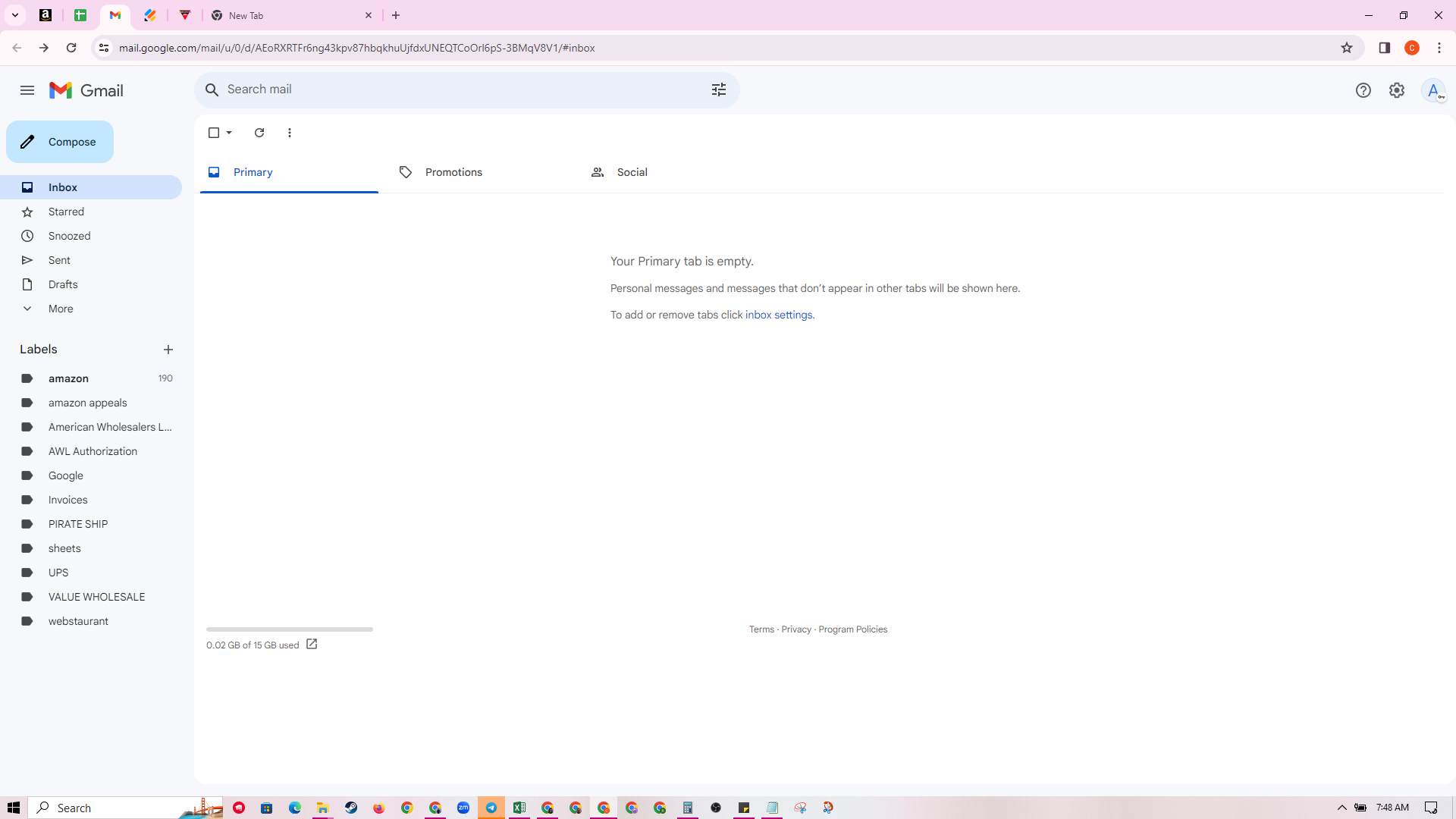Click the inbox settings link

(x=779, y=315)
